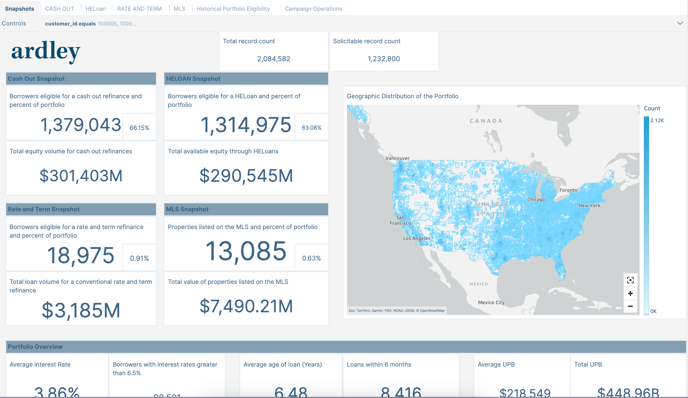Click the map zoom out minus button
Viewport: 688px width, 398px height.
[630, 306]
